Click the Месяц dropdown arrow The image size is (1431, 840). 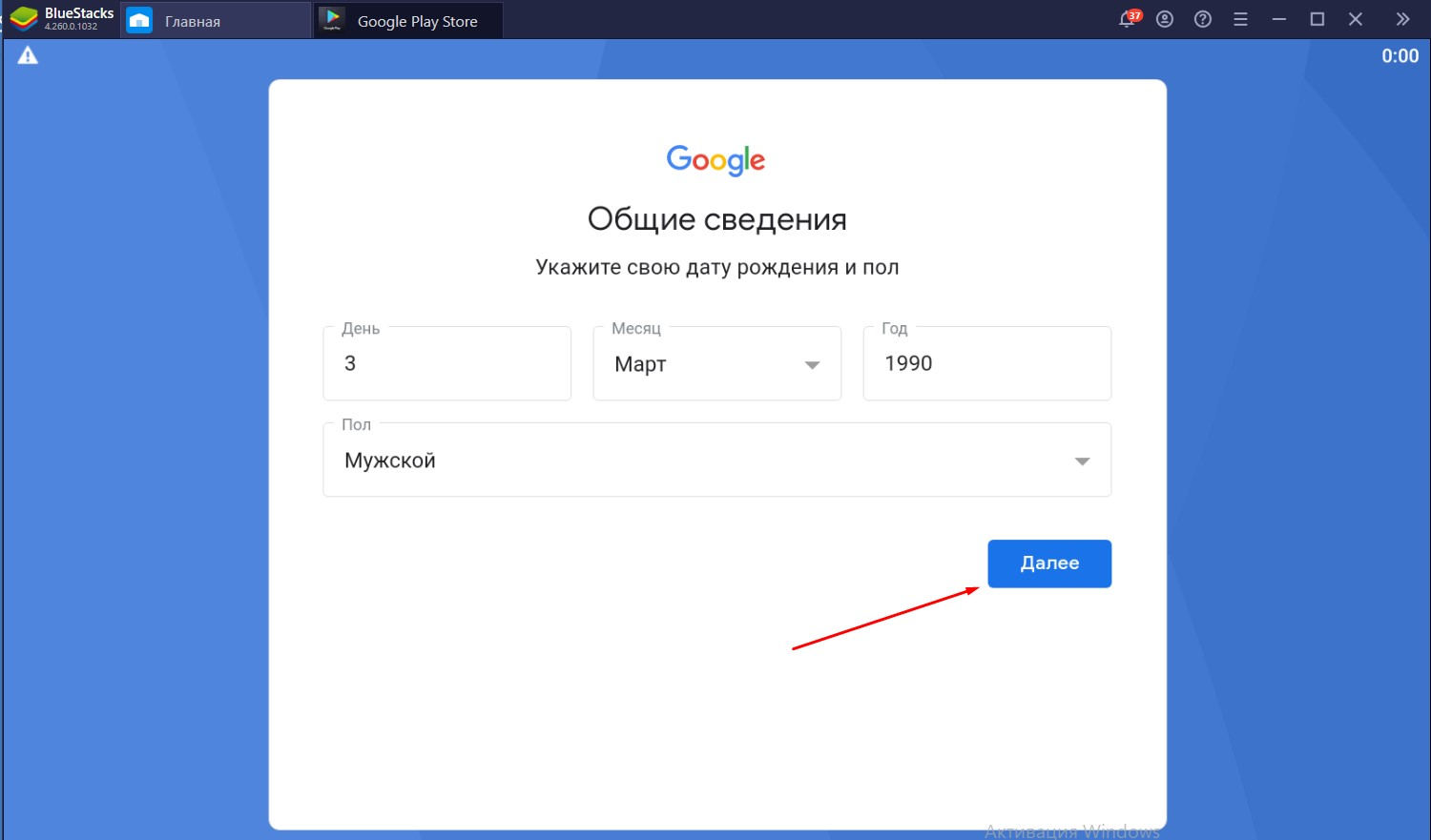812,365
